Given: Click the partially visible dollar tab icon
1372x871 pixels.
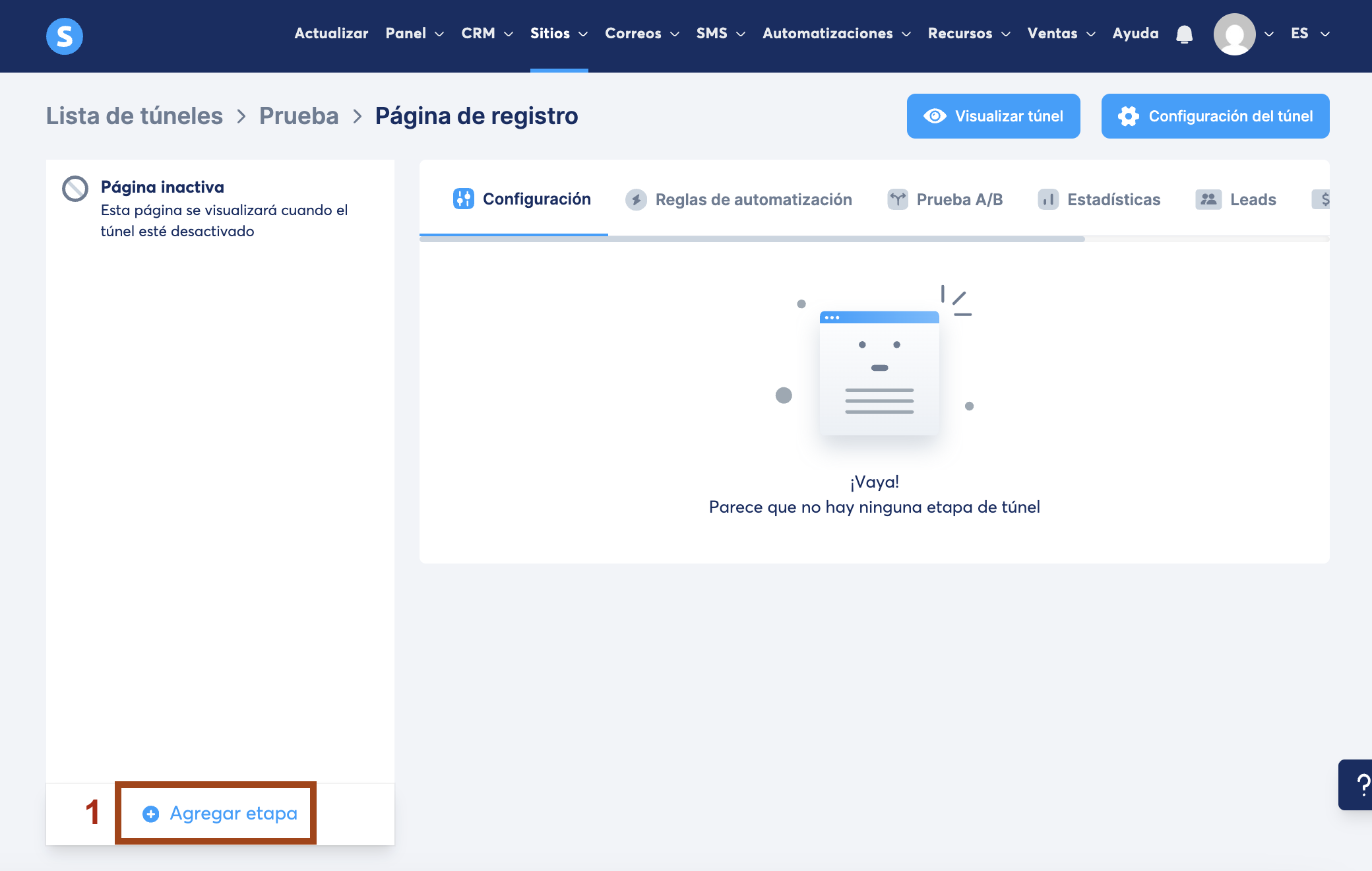Looking at the screenshot, I should tap(1322, 199).
